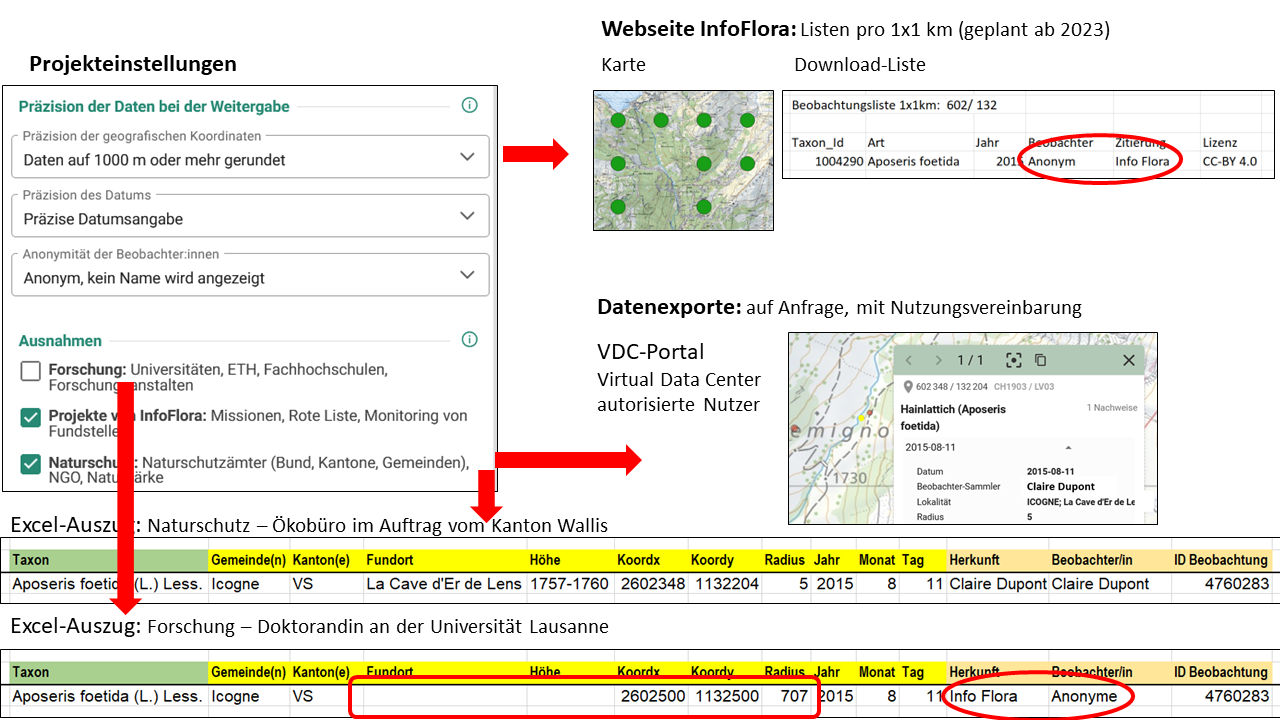Click the coordinates 602 348 / 132 204 text

click(x=952, y=387)
